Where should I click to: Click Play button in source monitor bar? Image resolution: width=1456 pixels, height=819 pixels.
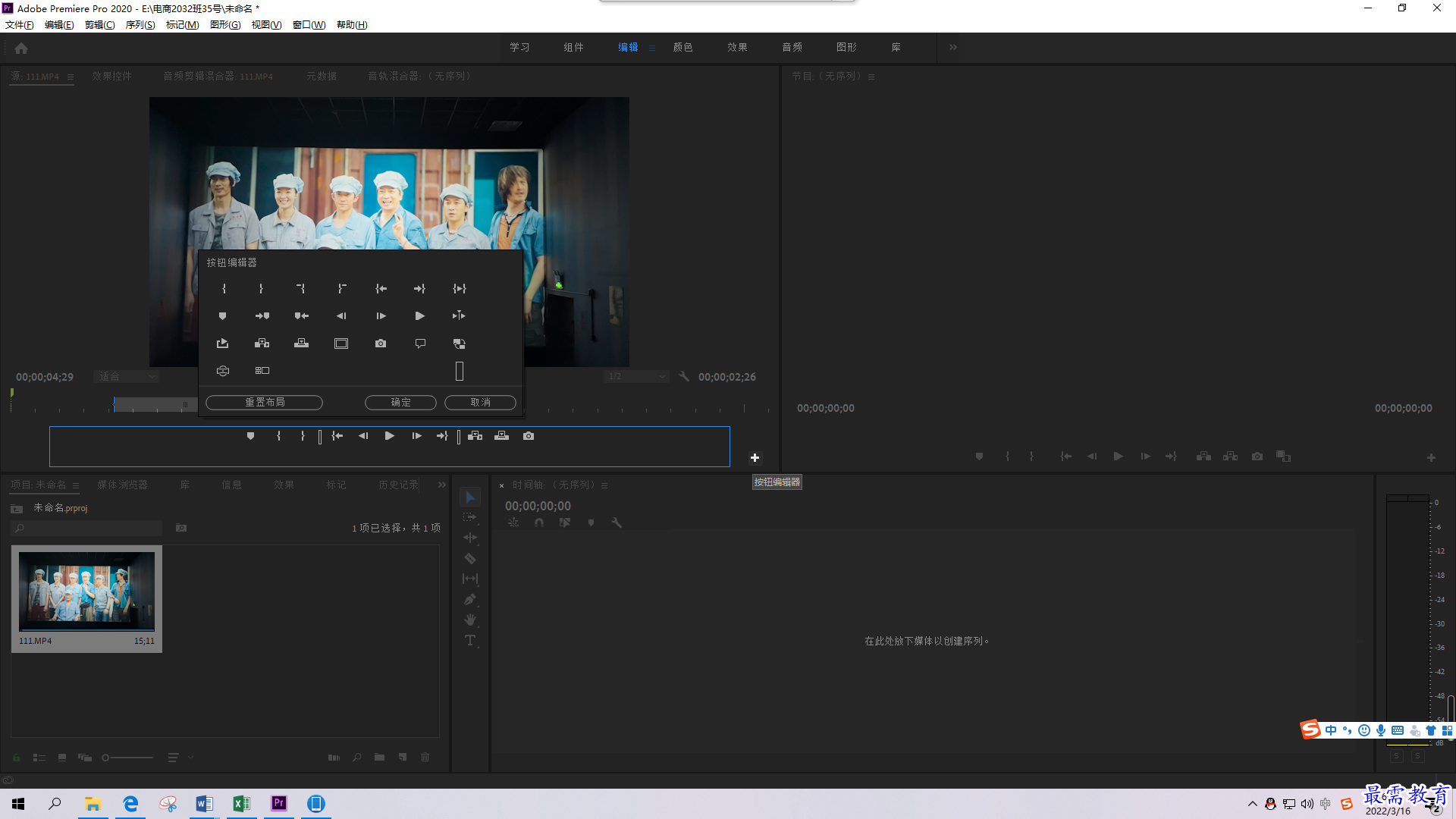389,436
